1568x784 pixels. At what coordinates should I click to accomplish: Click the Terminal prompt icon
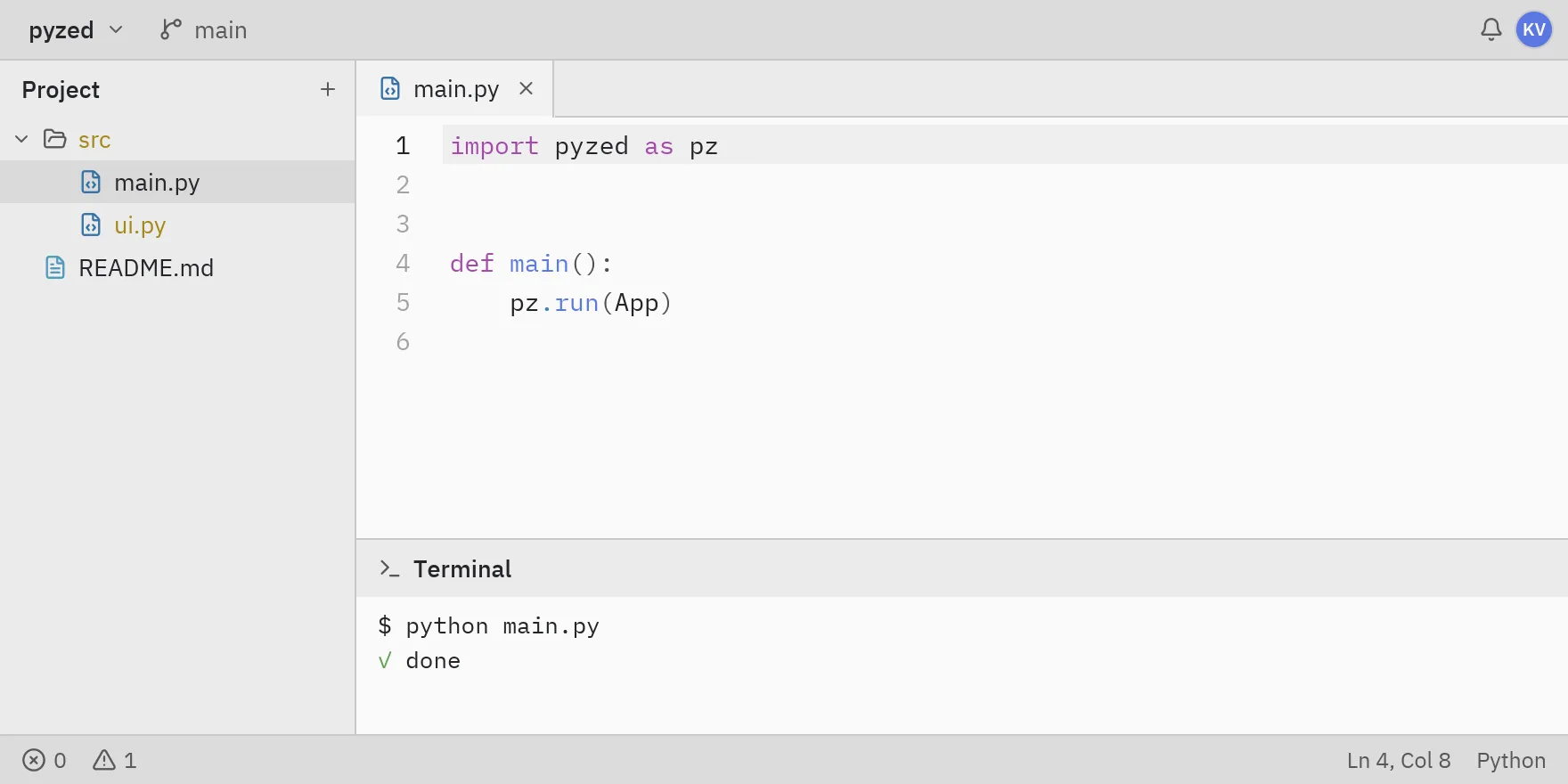click(389, 568)
